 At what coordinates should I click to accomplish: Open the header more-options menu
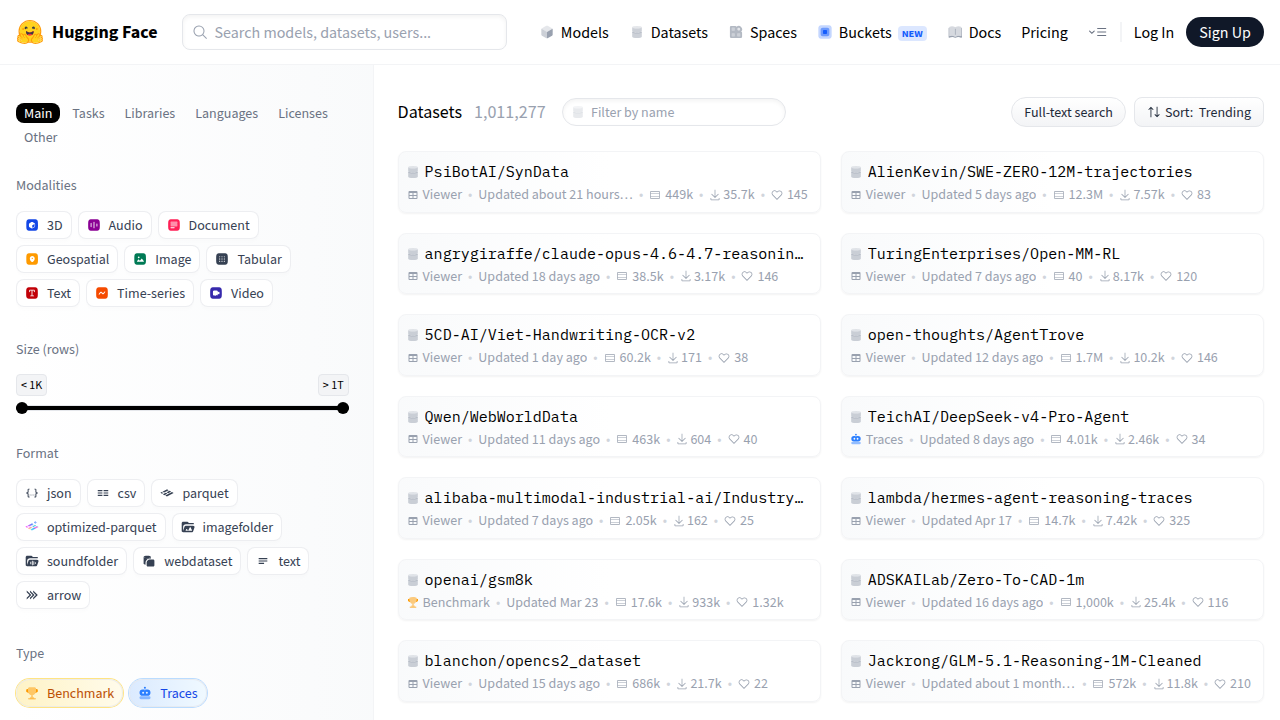coord(1097,32)
